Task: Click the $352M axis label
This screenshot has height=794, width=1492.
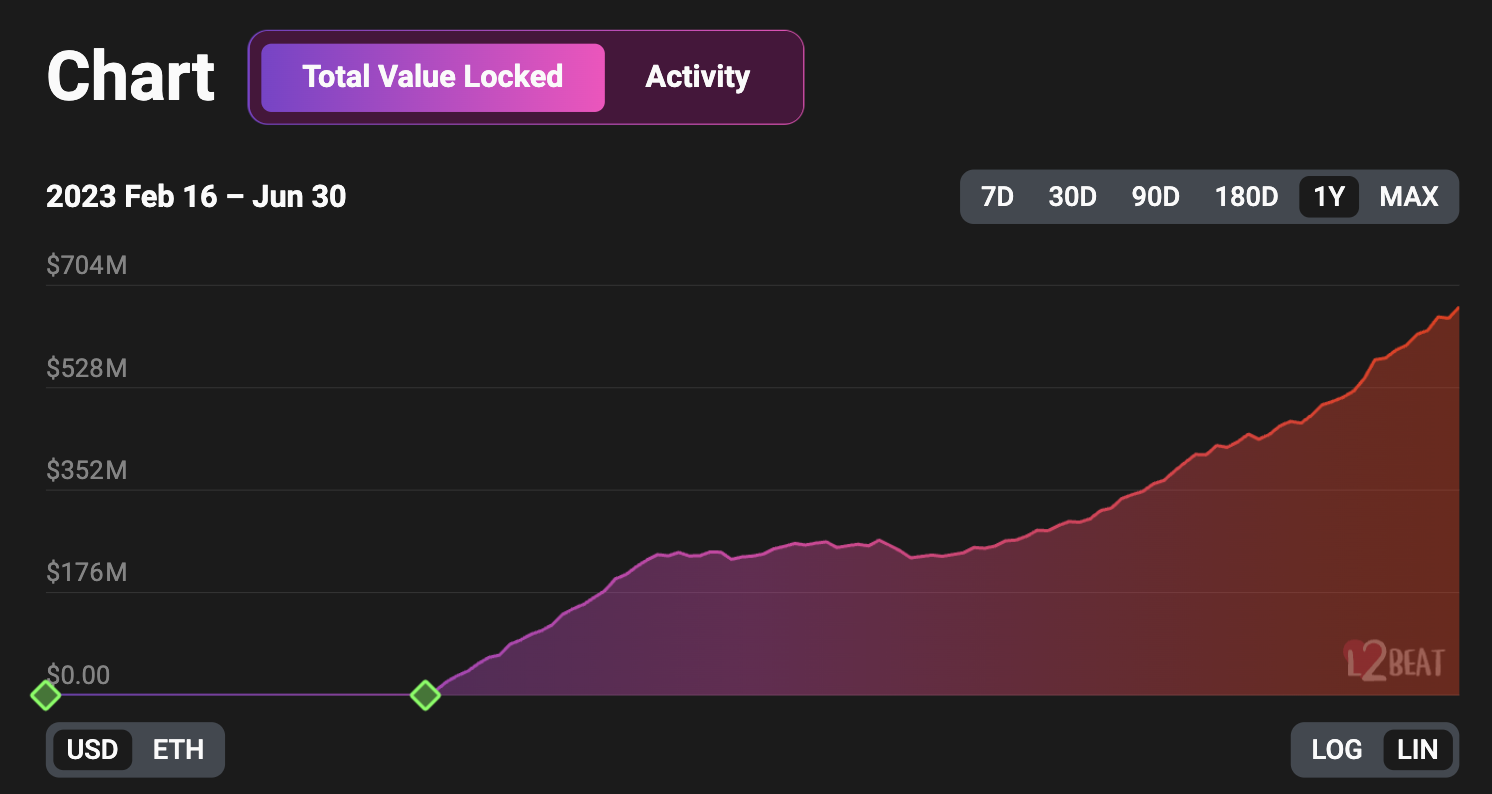Action: coord(86,470)
